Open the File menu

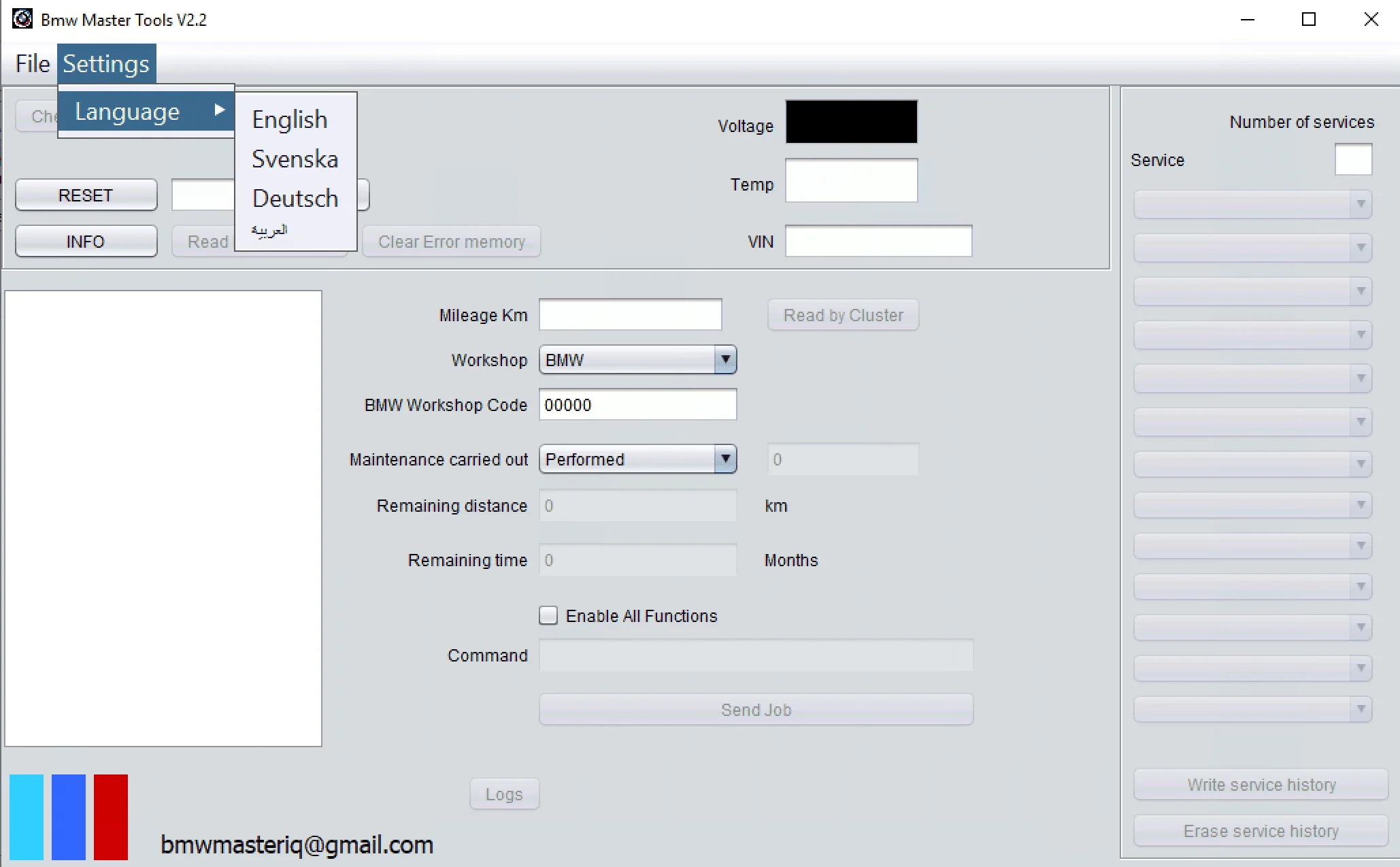pyautogui.click(x=33, y=63)
